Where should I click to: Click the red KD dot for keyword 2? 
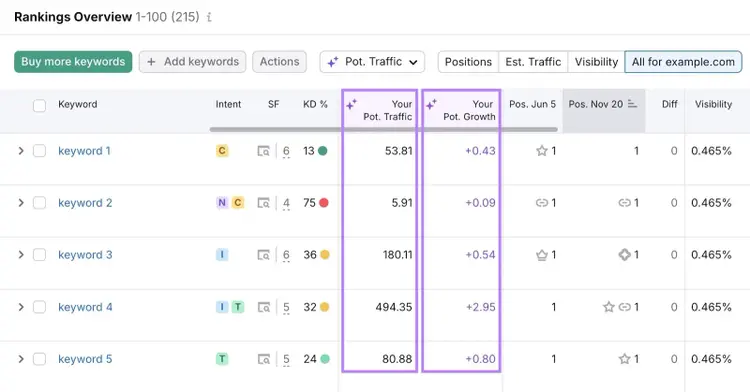click(x=324, y=203)
